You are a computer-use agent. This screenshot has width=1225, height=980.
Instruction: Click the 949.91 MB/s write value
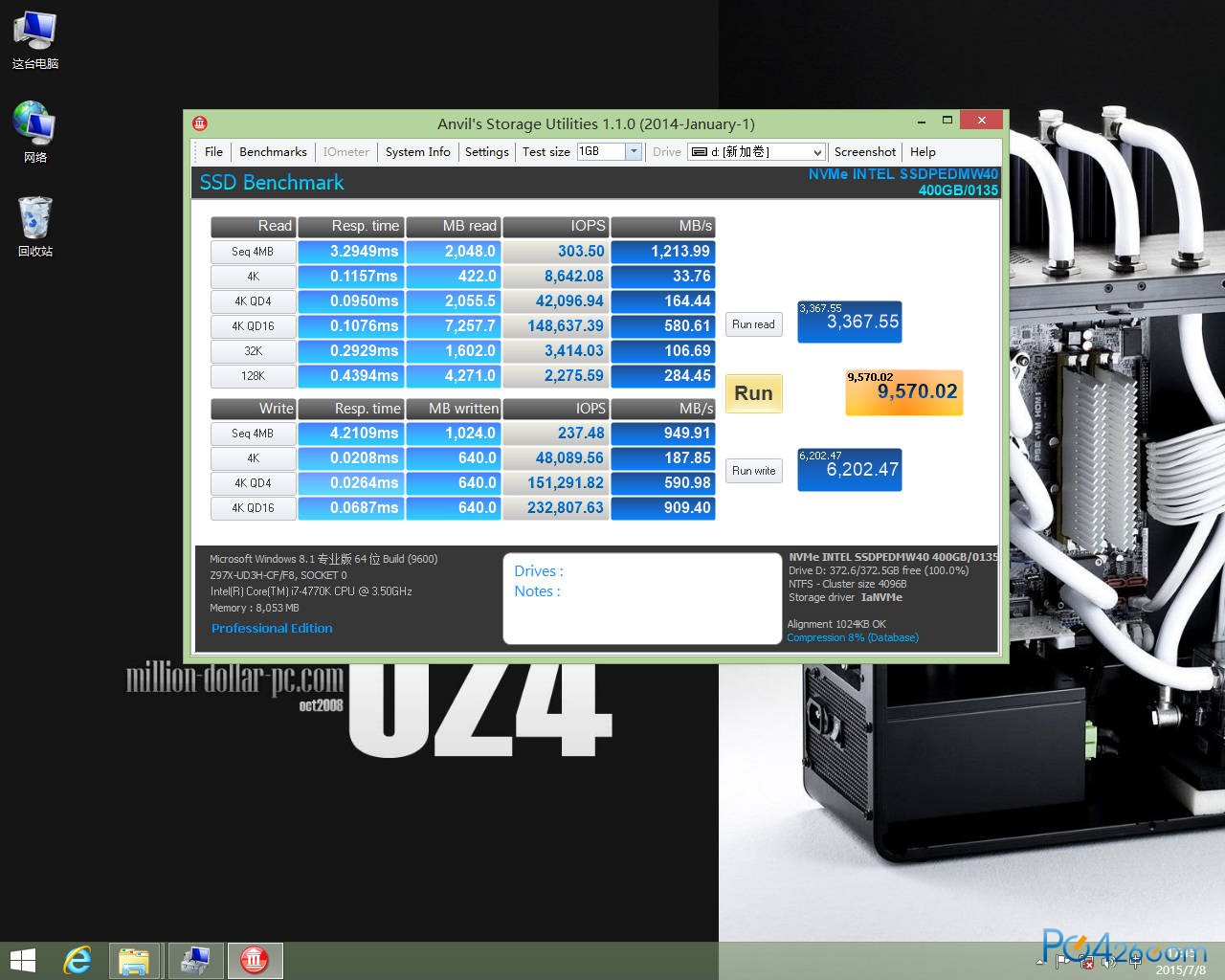663,434
